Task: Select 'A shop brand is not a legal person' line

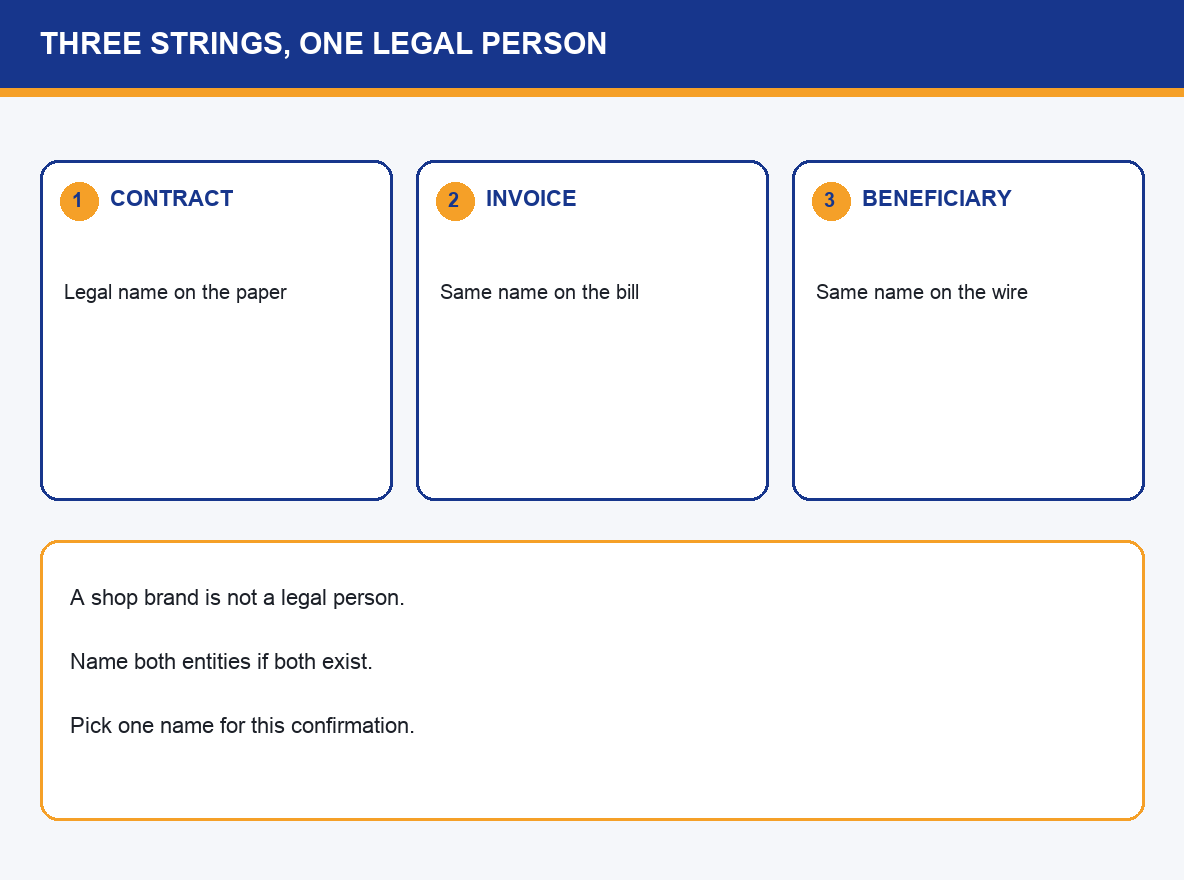Action: pyautogui.click(x=237, y=597)
